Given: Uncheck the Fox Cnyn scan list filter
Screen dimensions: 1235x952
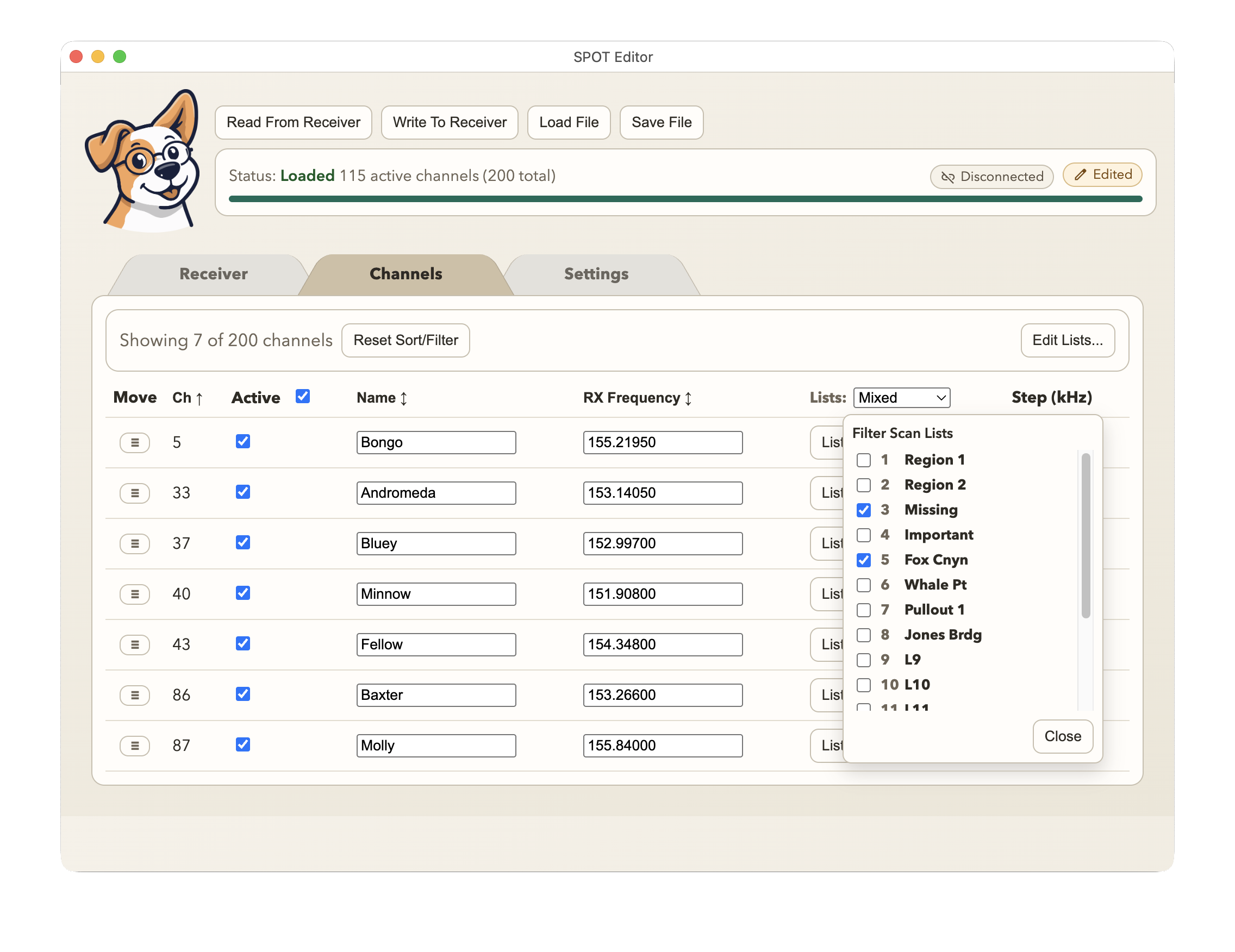Looking at the screenshot, I should pyautogui.click(x=864, y=560).
